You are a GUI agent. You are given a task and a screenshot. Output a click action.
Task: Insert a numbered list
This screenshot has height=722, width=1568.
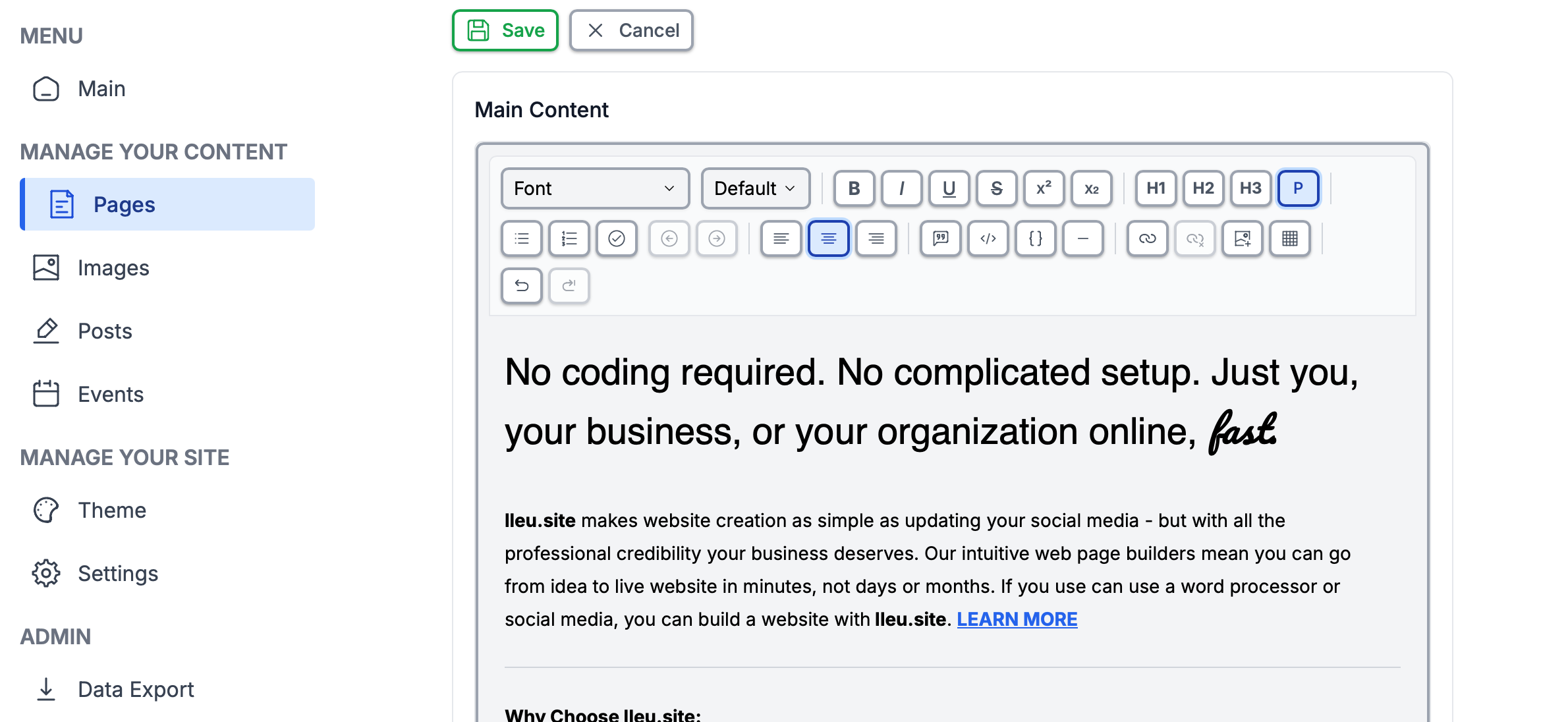click(x=569, y=239)
